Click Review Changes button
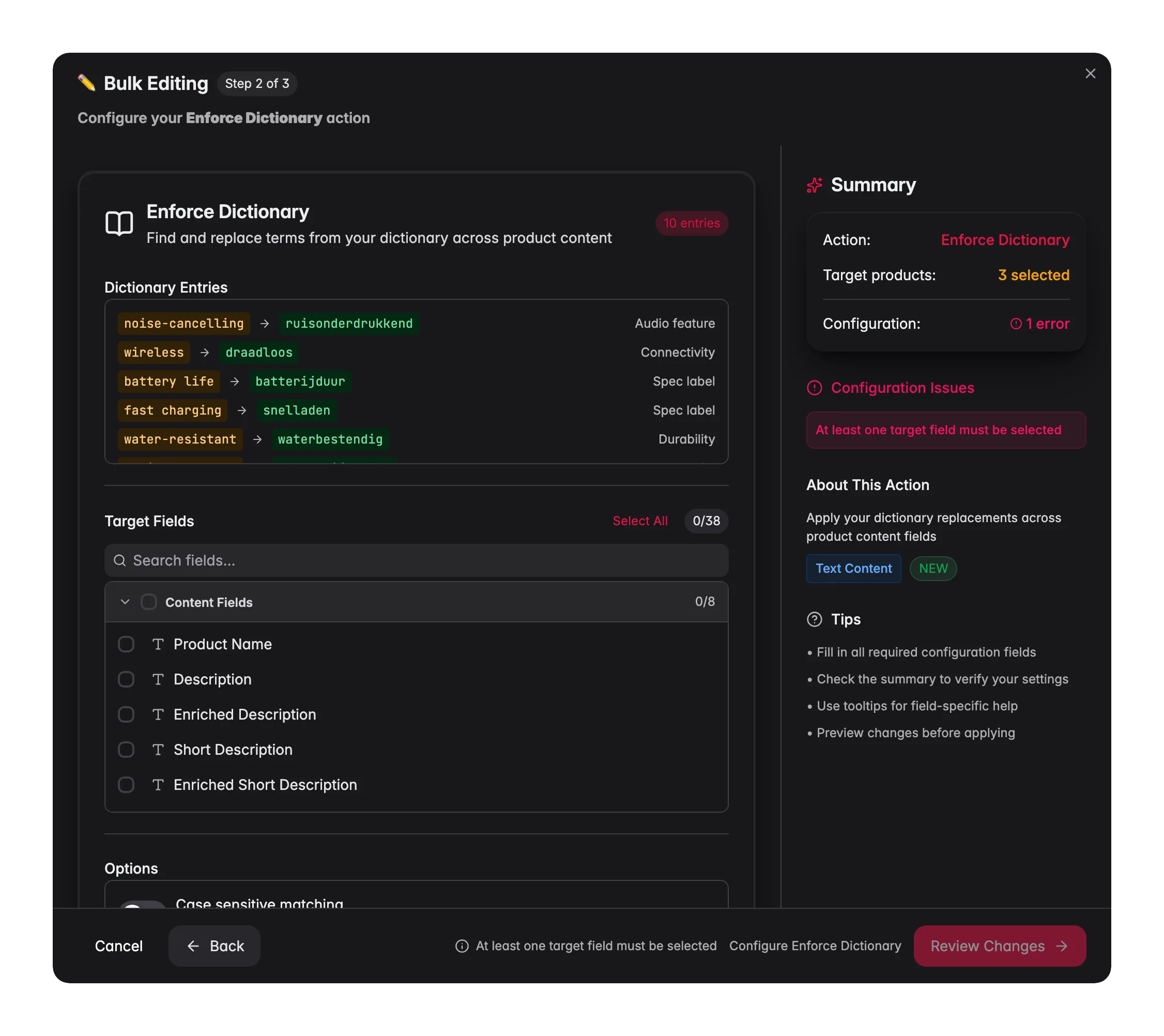The image size is (1164, 1036). tap(1000, 946)
